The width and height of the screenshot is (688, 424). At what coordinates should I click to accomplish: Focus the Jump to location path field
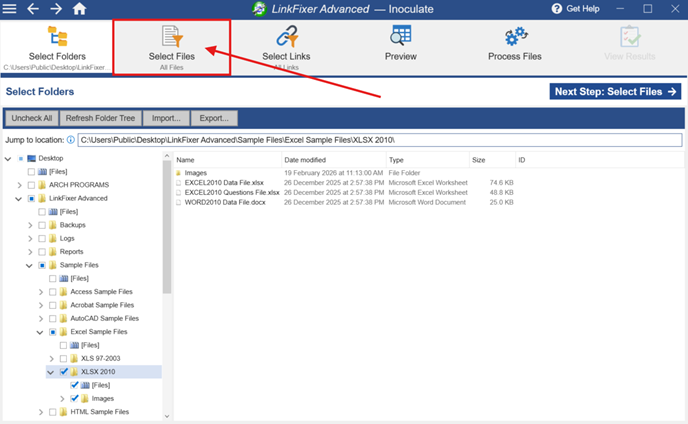(x=380, y=140)
